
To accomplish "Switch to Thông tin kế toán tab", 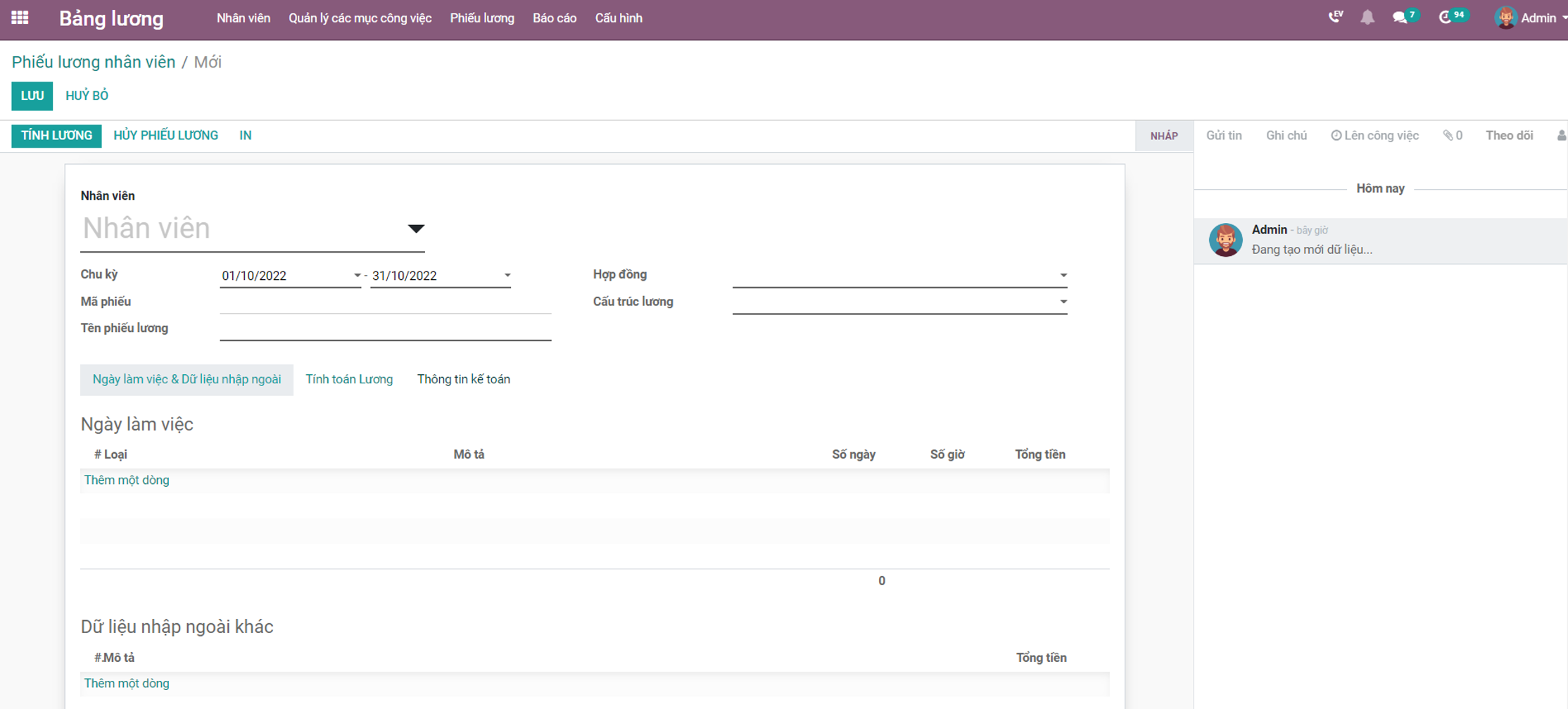I will pos(464,379).
